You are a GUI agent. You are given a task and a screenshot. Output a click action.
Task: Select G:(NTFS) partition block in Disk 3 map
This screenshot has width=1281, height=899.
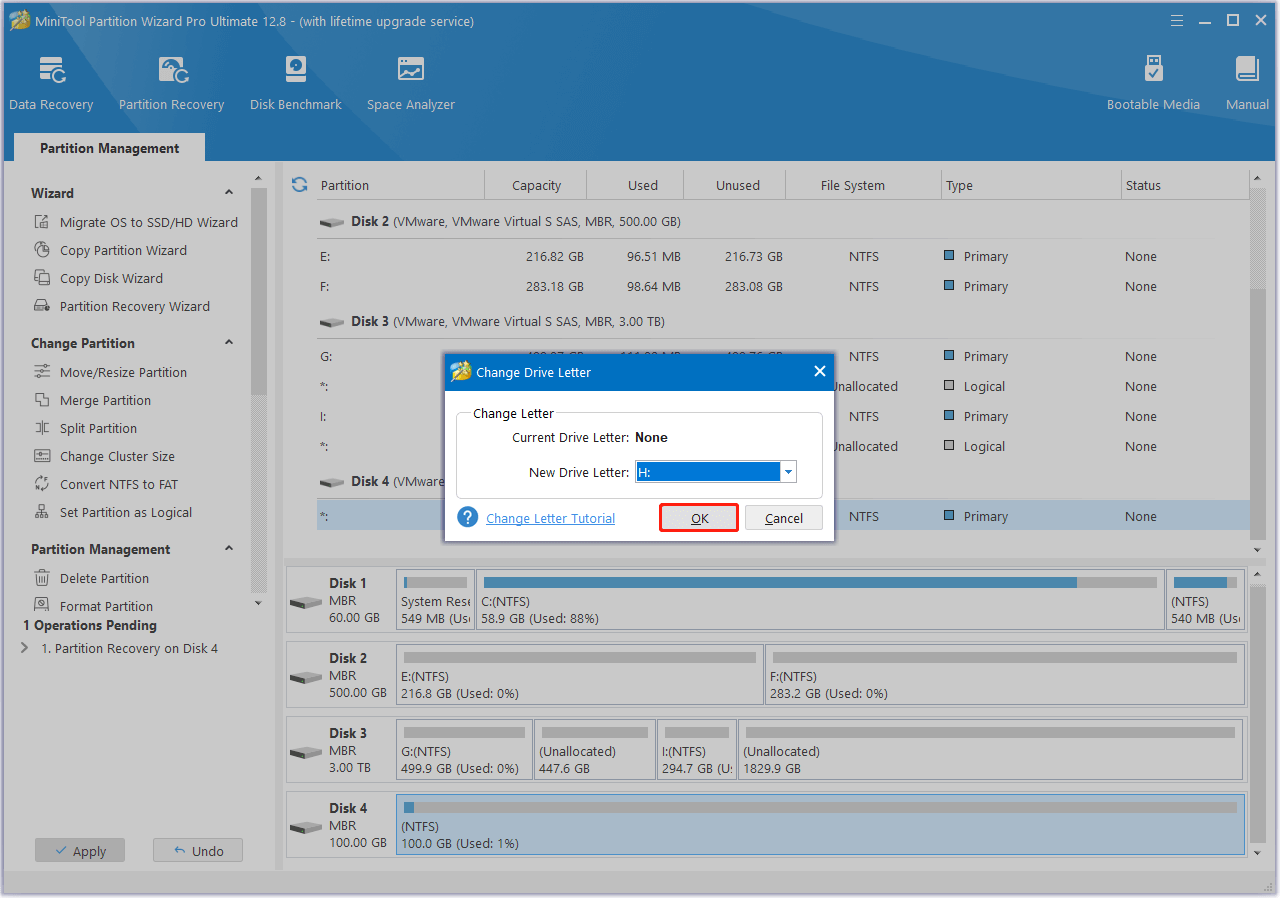coord(464,750)
